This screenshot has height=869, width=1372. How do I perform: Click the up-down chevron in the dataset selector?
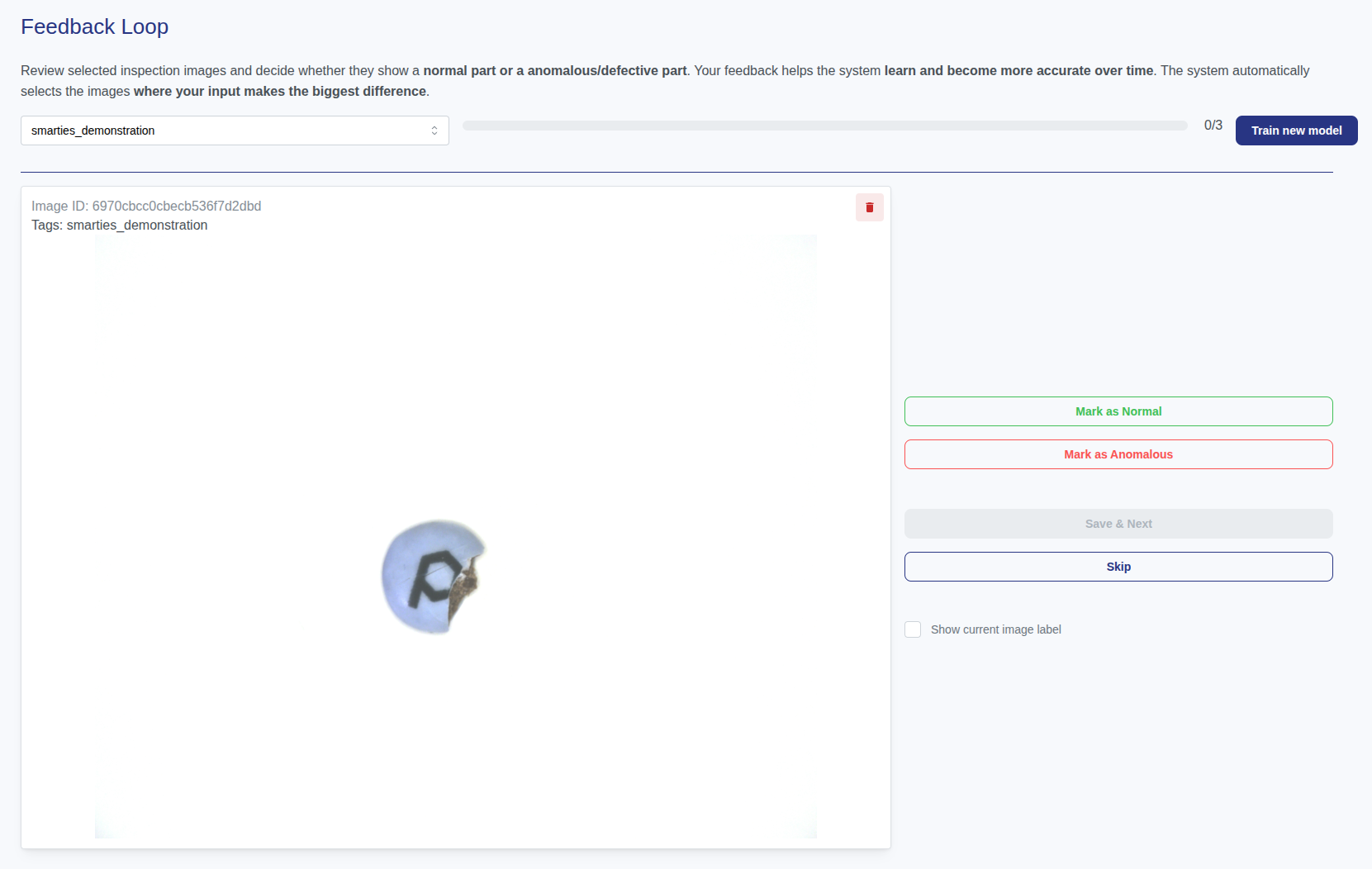(x=434, y=131)
